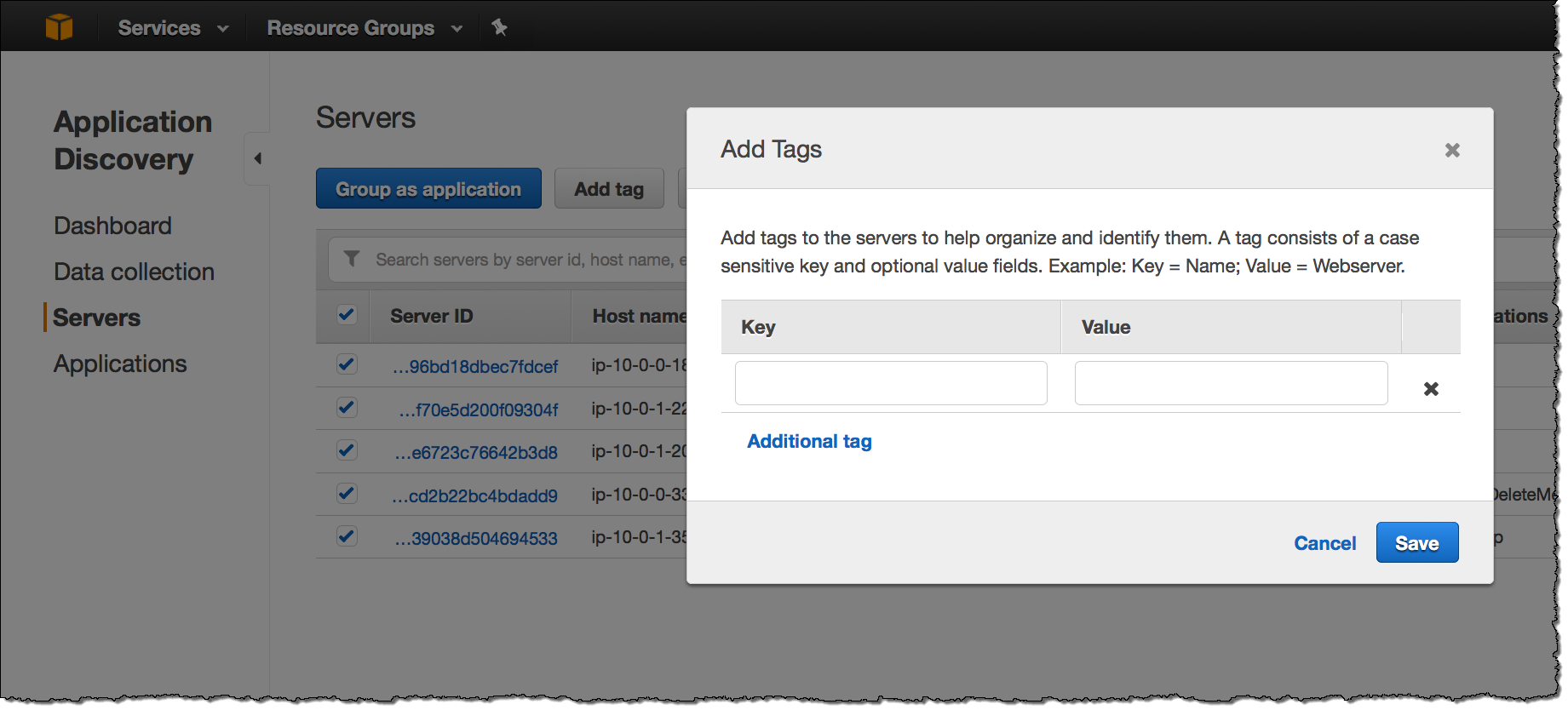Click the AWS orange cube logo
This screenshot has width=1568, height=710.
click(x=59, y=27)
